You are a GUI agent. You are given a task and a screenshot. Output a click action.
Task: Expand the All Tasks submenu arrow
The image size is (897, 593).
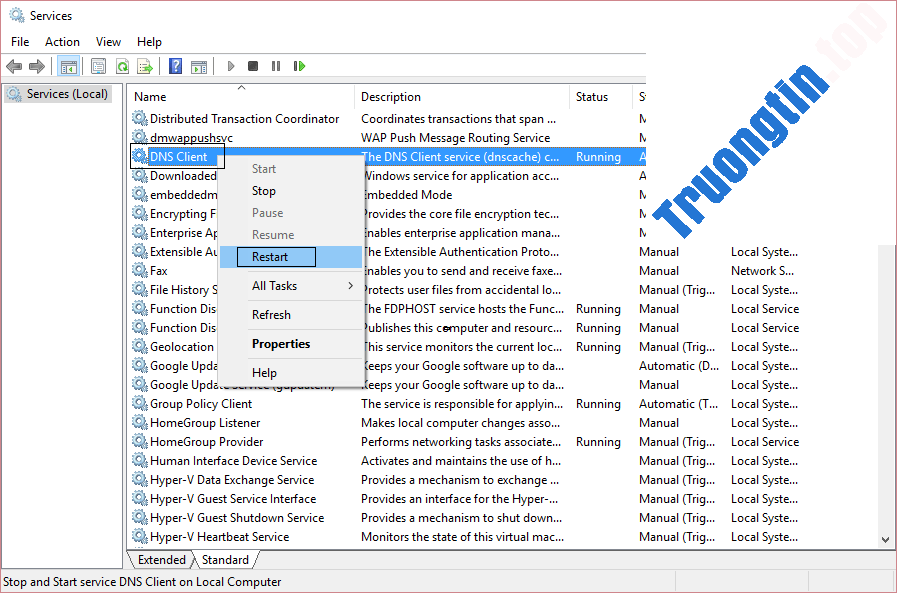tap(350, 286)
